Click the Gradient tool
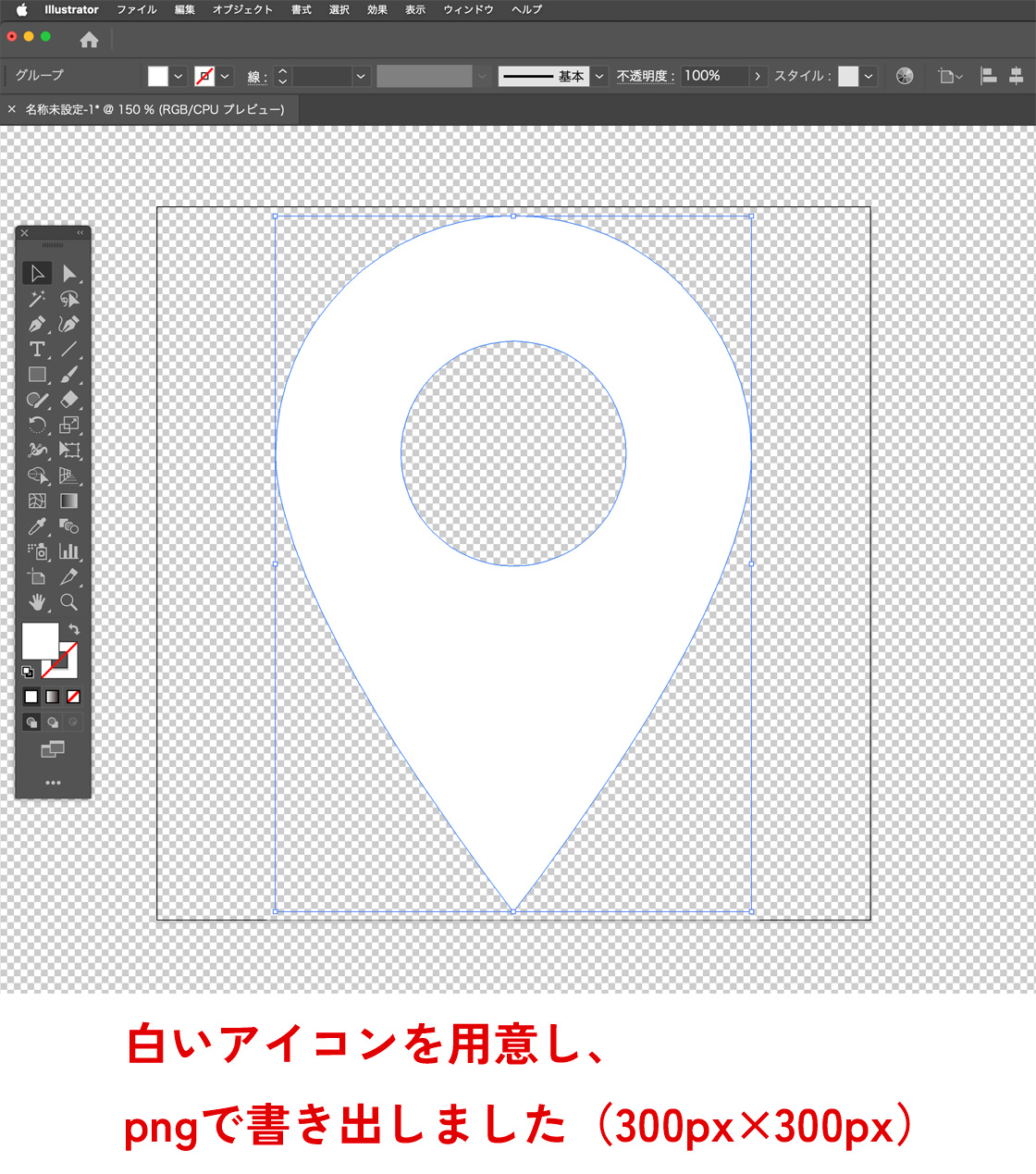 click(x=69, y=501)
